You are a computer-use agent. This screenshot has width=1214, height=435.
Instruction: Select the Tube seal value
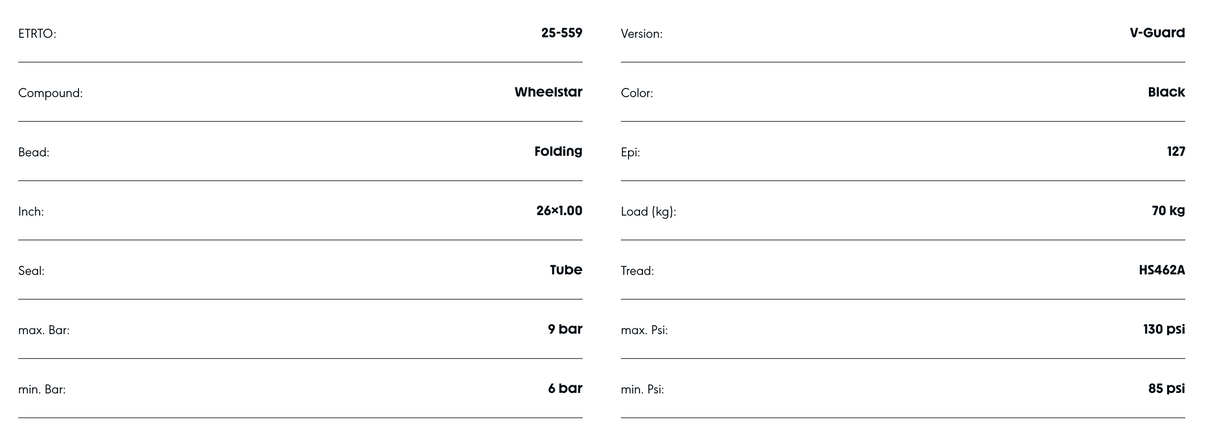[x=566, y=270]
